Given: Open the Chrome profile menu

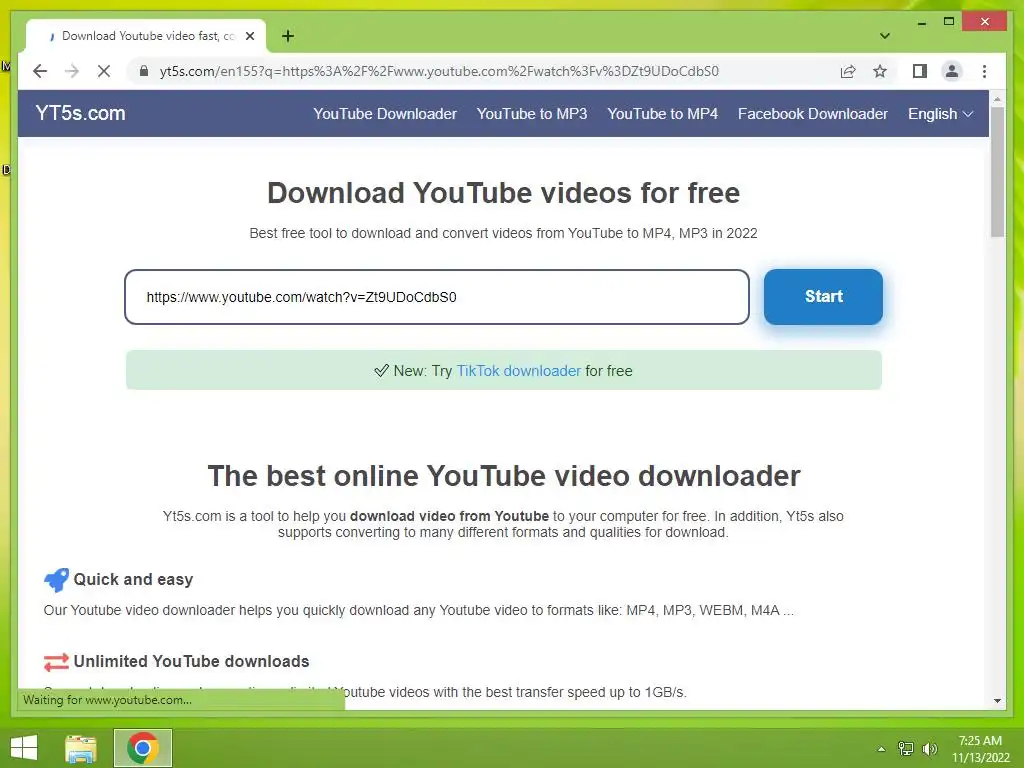Looking at the screenshot, I should [952, 71].
